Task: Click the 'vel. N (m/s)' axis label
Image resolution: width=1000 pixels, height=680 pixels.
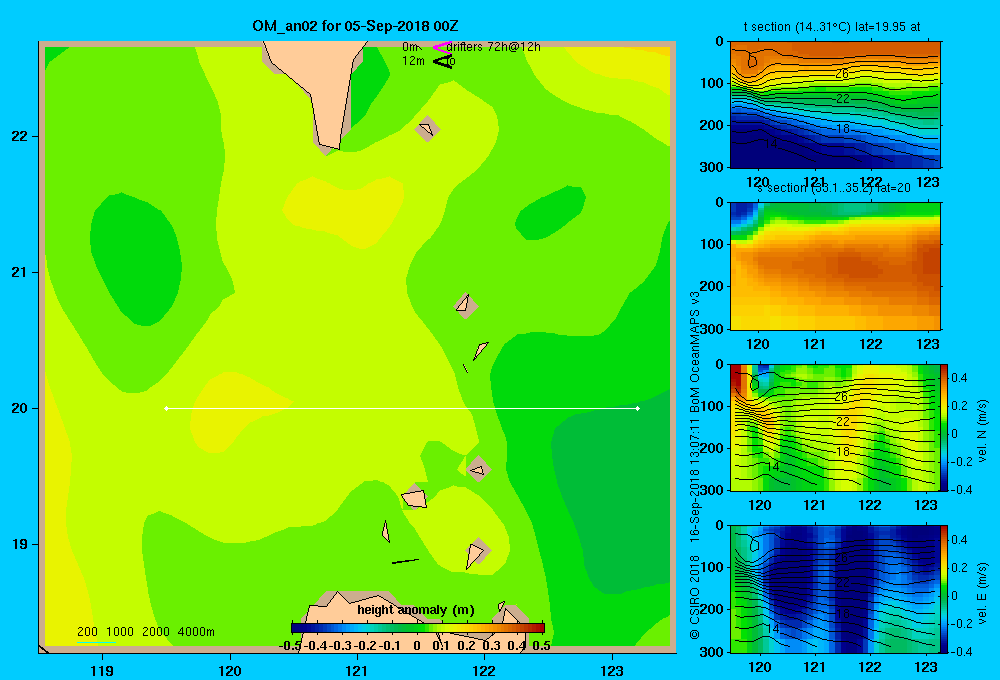Action: tap(982, 431)
